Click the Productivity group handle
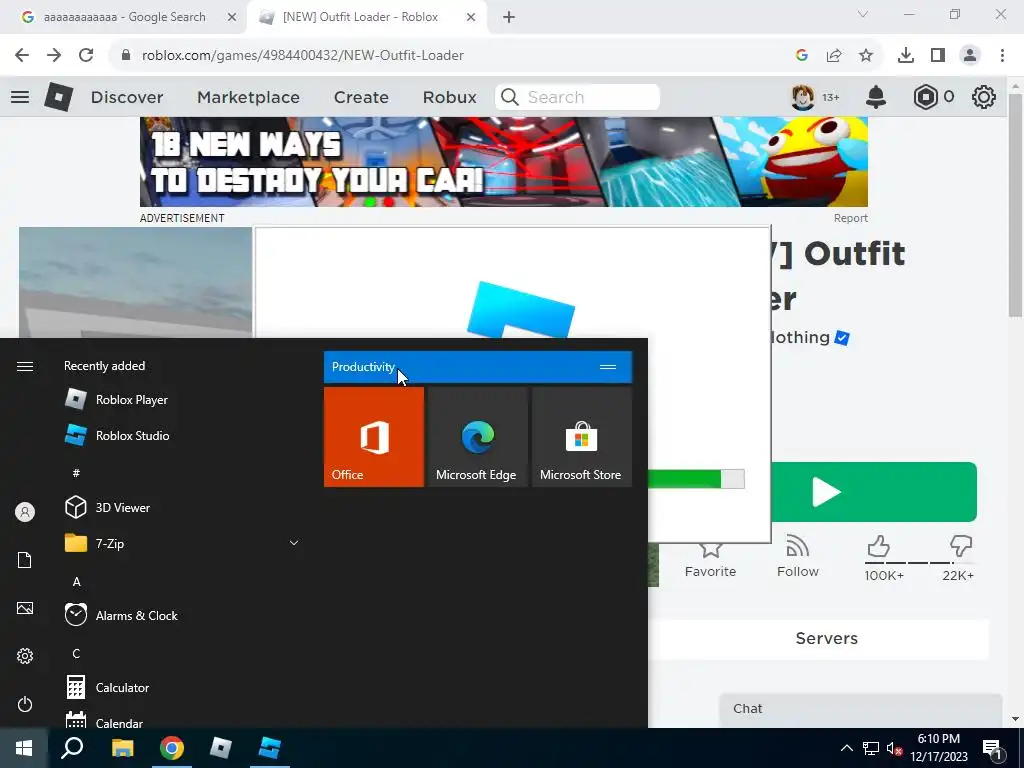Screen dimensions: 1024x768 608,367
